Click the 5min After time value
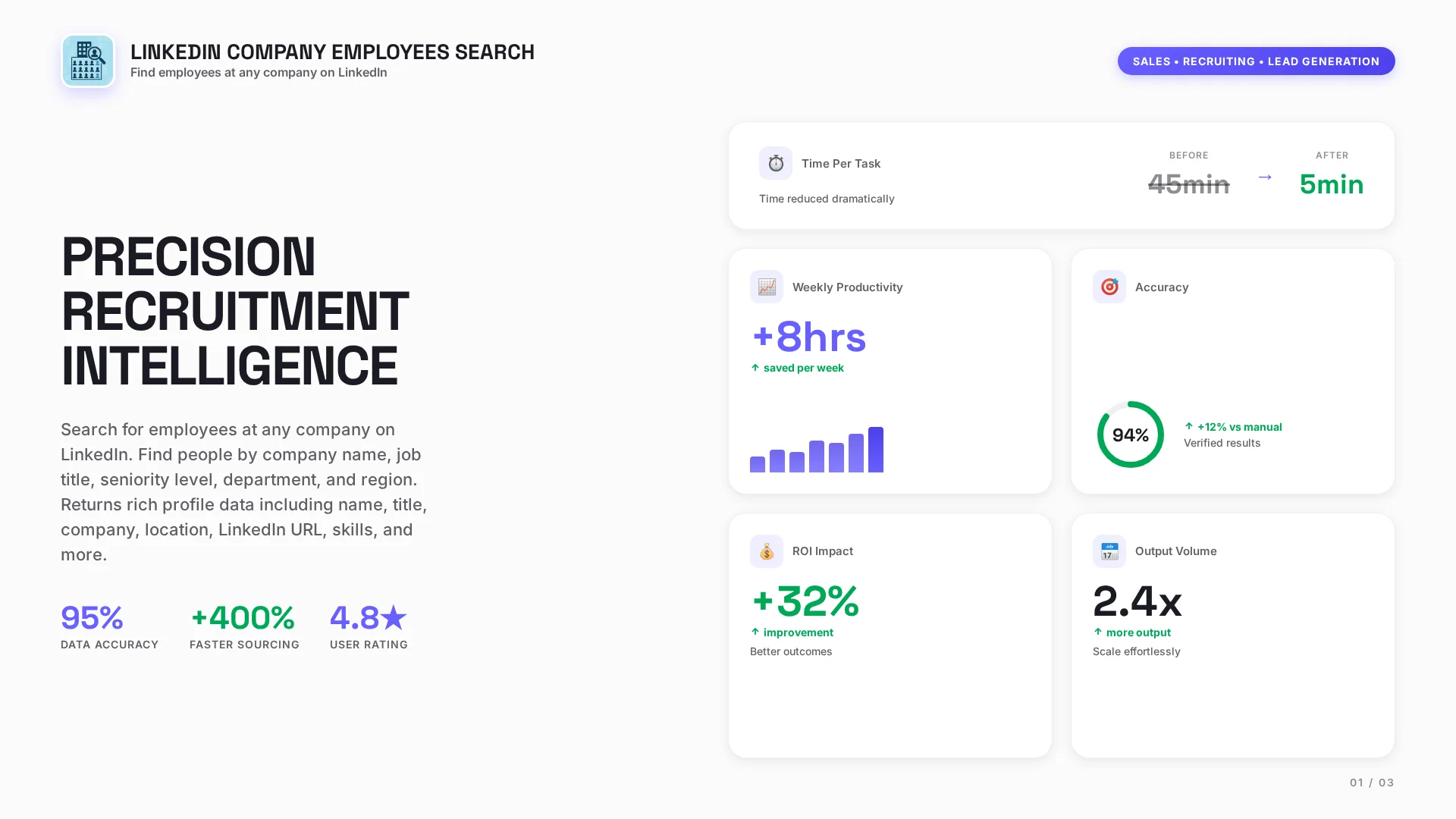1456x819 pixels. pos(1331,184)
